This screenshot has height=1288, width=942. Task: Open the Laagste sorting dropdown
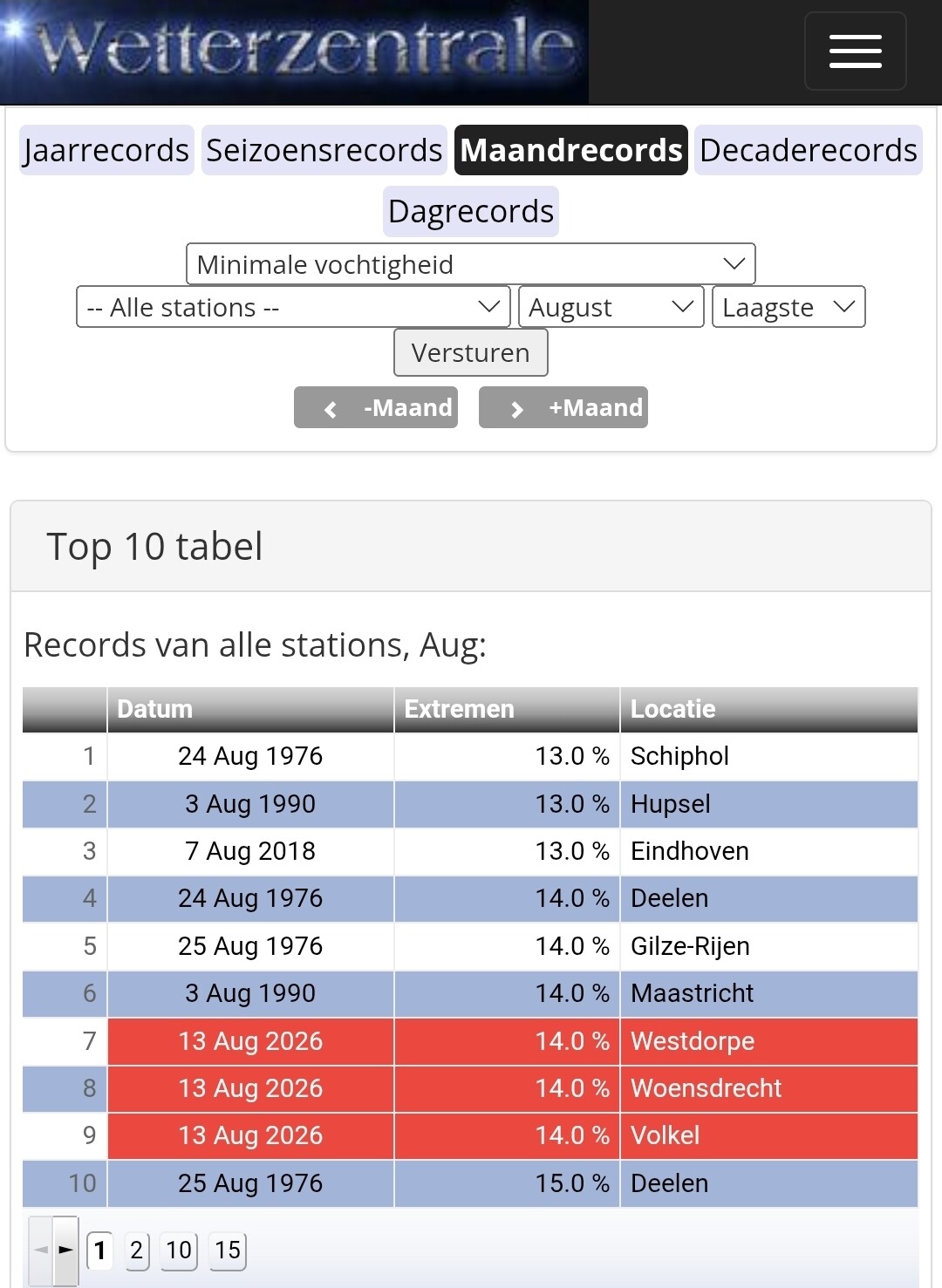(x=788, y=307)
